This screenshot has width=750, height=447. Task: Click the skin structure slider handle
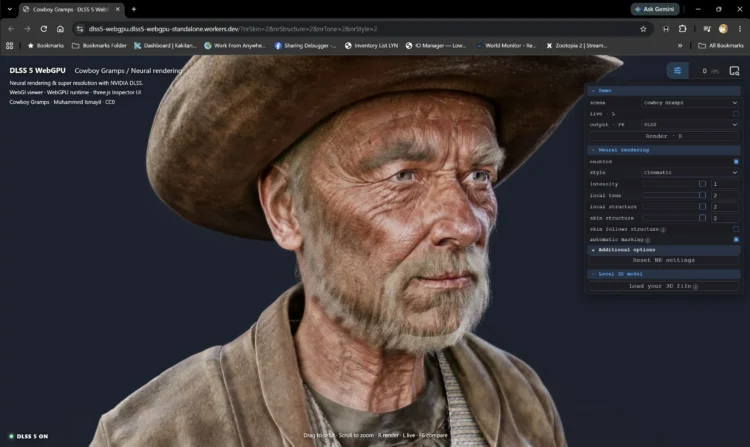click(x=702, y=218)
